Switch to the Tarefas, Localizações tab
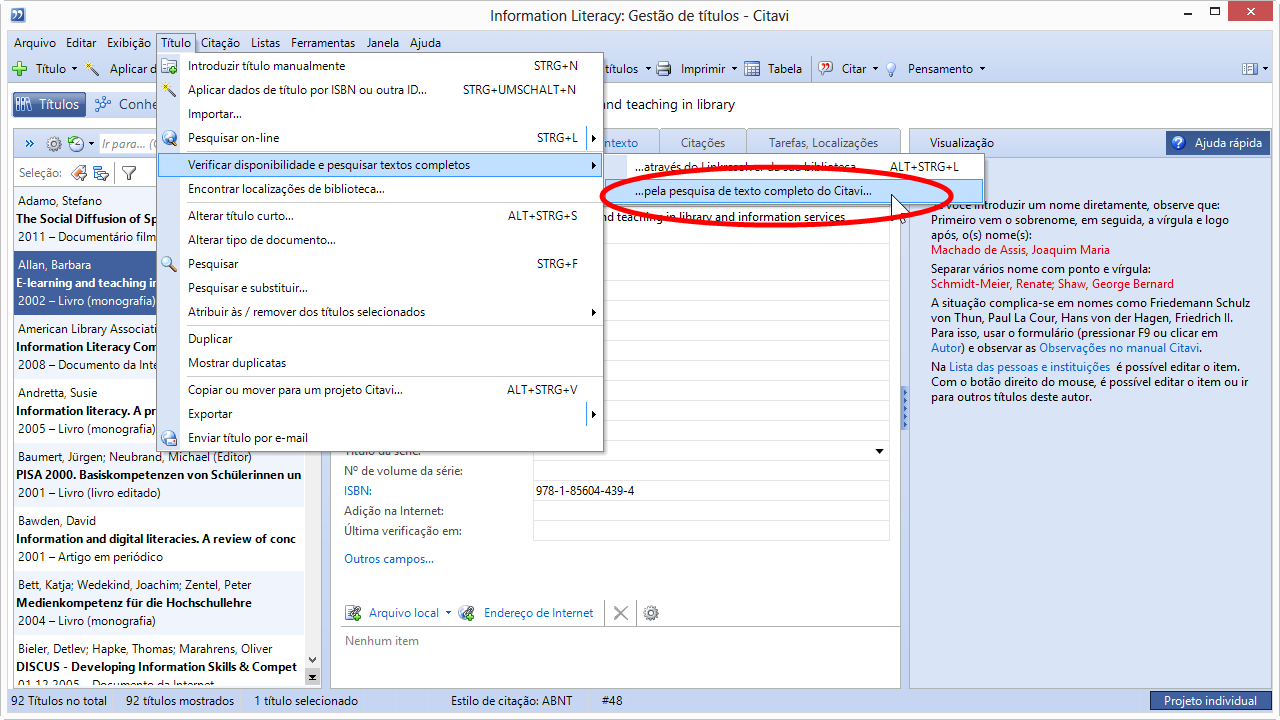This screenshot has width=1280, height=720. coord(823,143)
